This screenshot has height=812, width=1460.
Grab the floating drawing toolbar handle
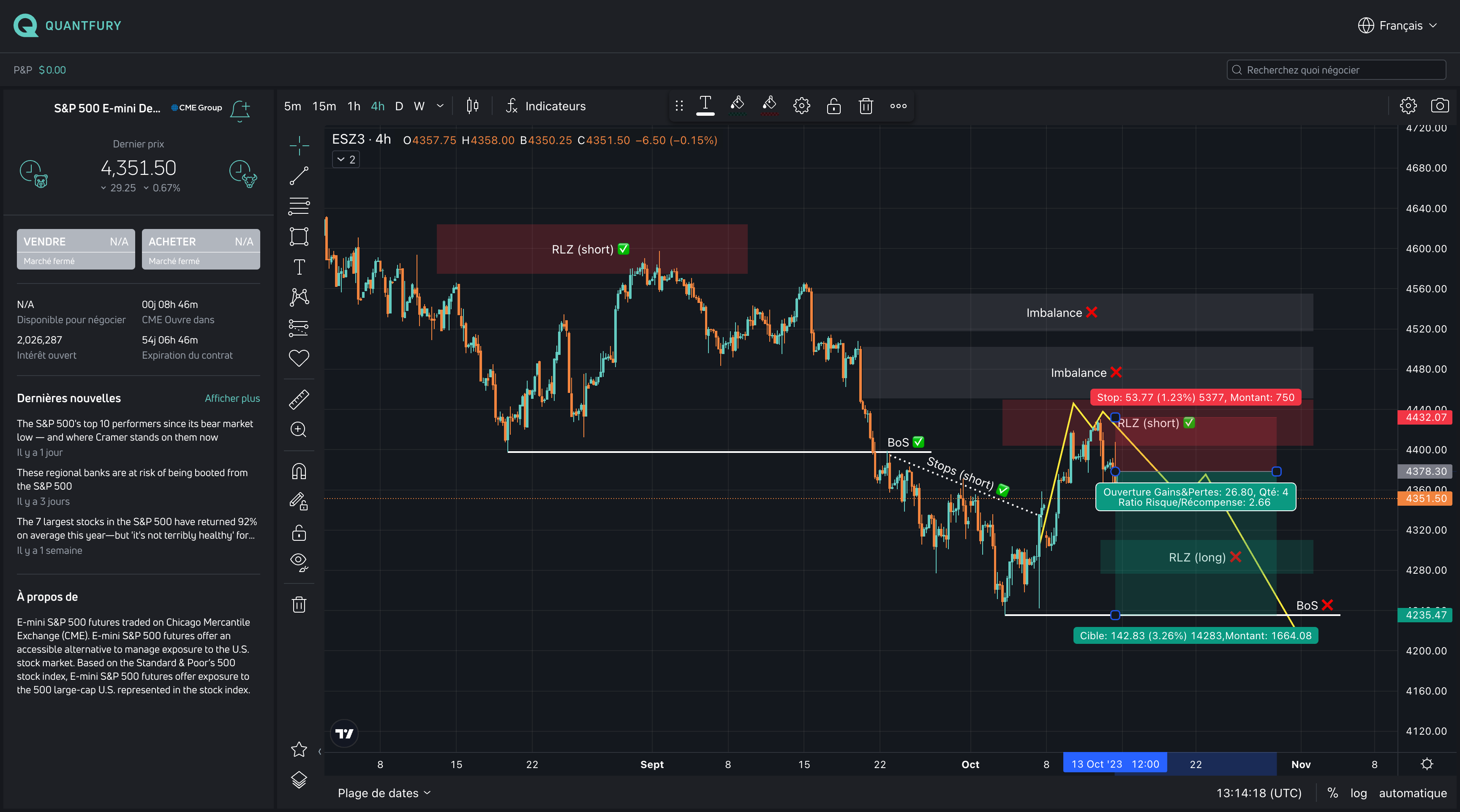[x=679, y=106]
